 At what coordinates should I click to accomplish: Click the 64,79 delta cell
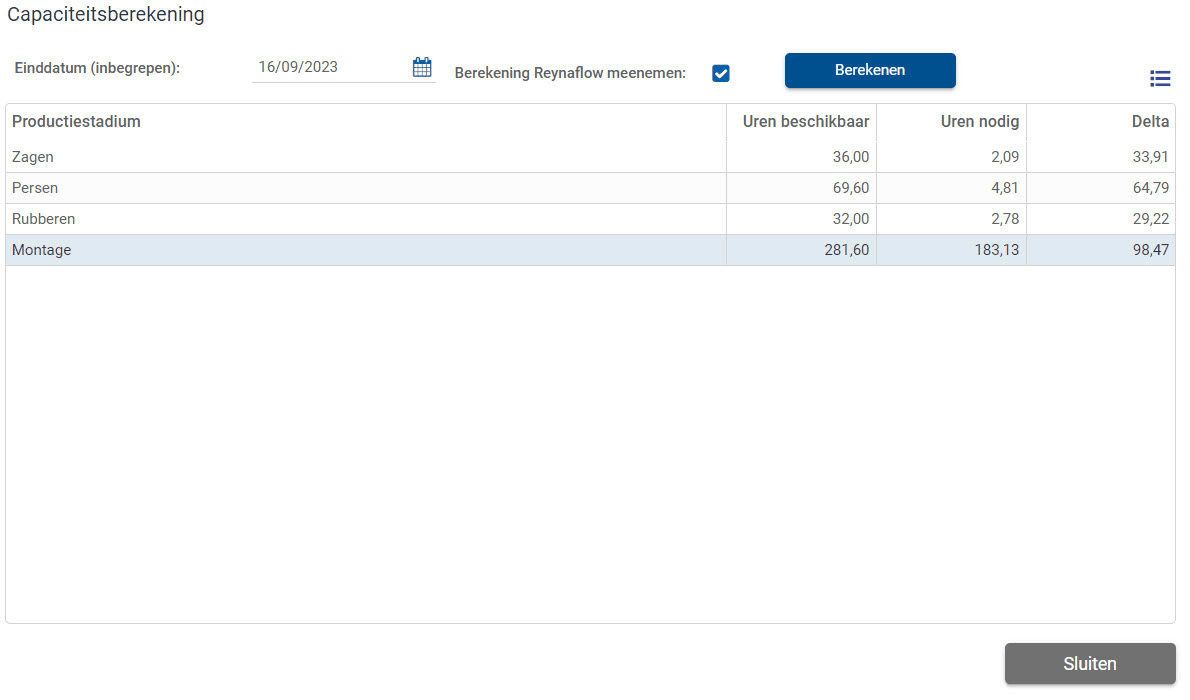click(1101, 188)
